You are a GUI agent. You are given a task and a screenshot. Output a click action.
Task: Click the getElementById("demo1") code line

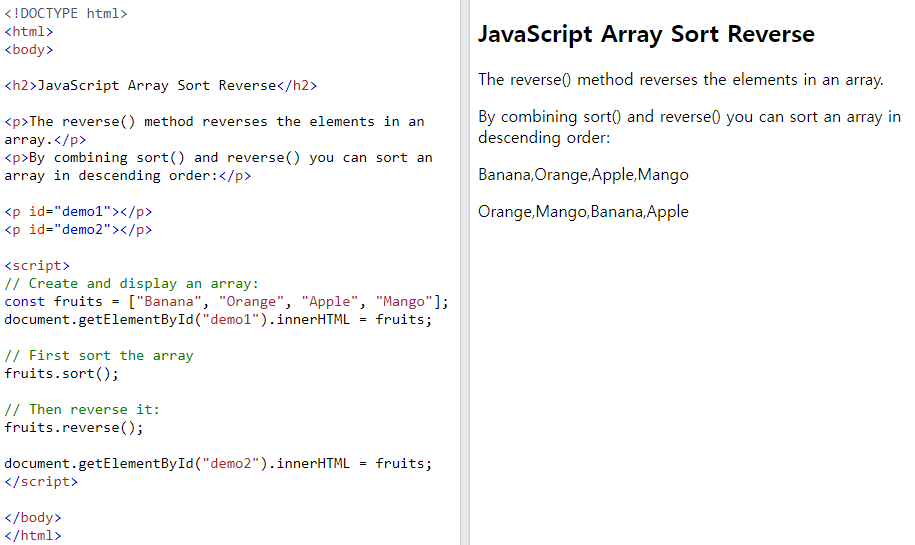[218, 320]
